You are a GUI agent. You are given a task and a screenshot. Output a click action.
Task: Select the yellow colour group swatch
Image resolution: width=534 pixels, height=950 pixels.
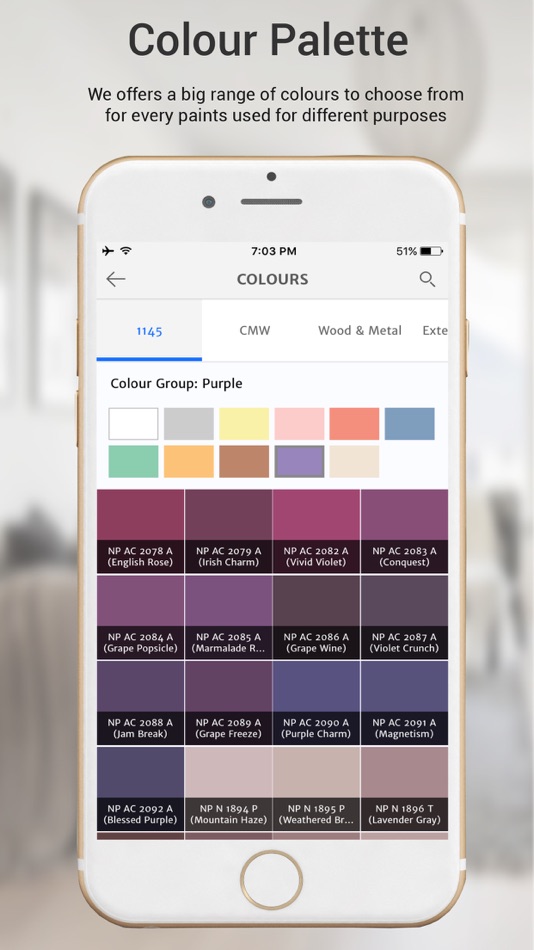(x=244, y=424)
